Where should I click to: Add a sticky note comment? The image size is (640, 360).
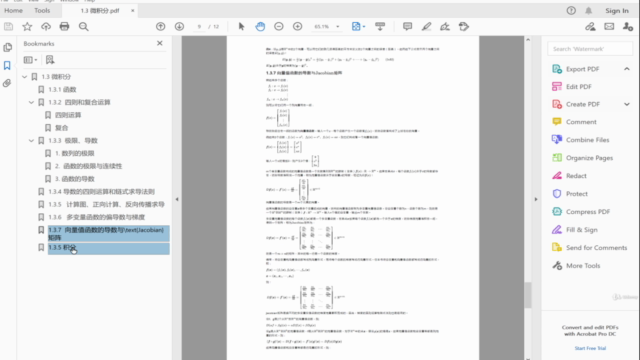point(407,27)
